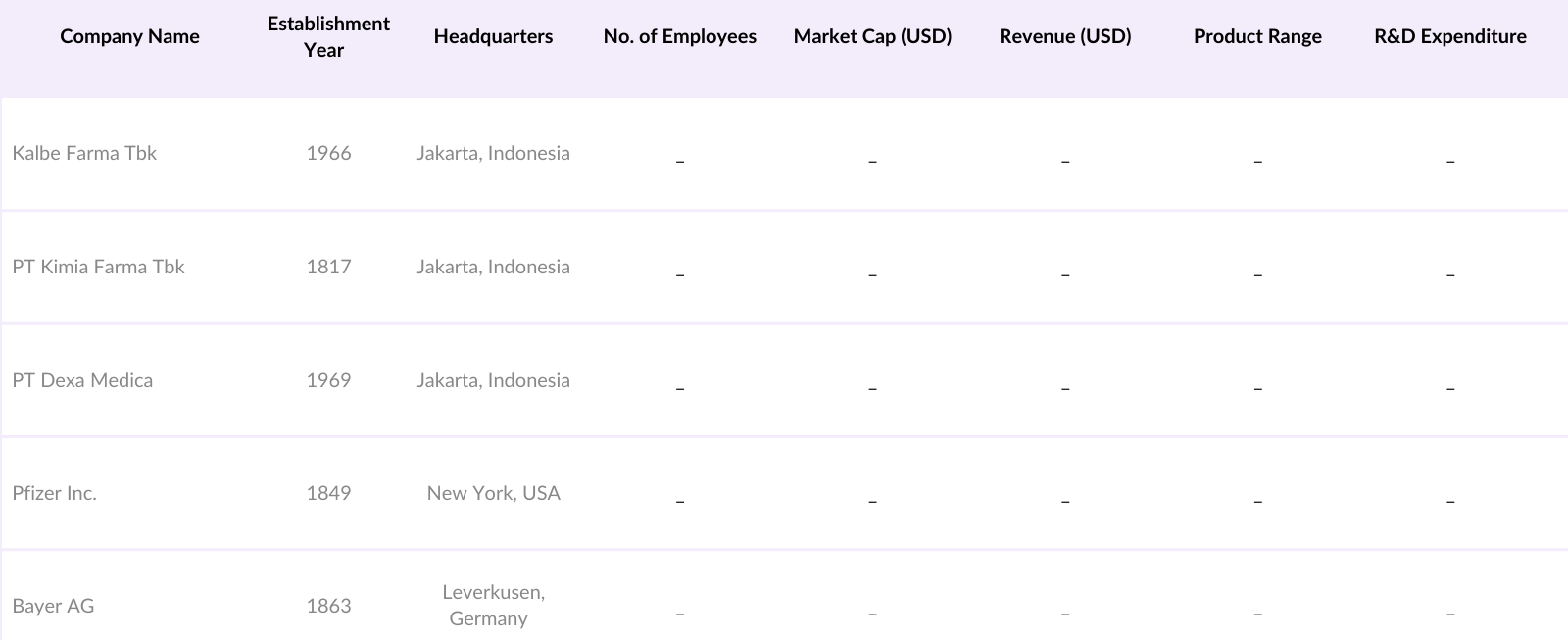Select establishment year 1966
1568x640 pixels.
click(328, 153)
